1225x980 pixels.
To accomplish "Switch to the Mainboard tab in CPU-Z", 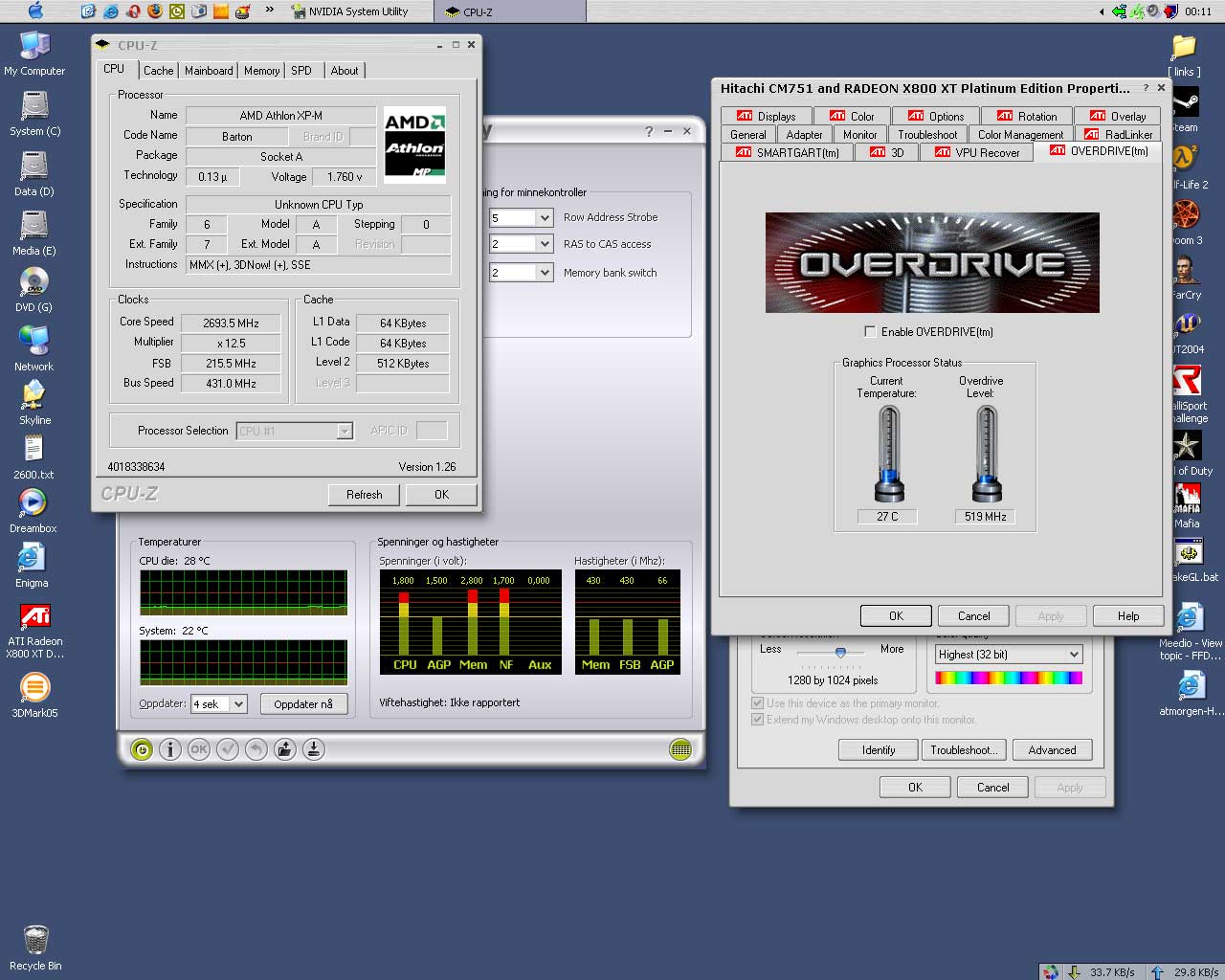I will coord(209,70).
